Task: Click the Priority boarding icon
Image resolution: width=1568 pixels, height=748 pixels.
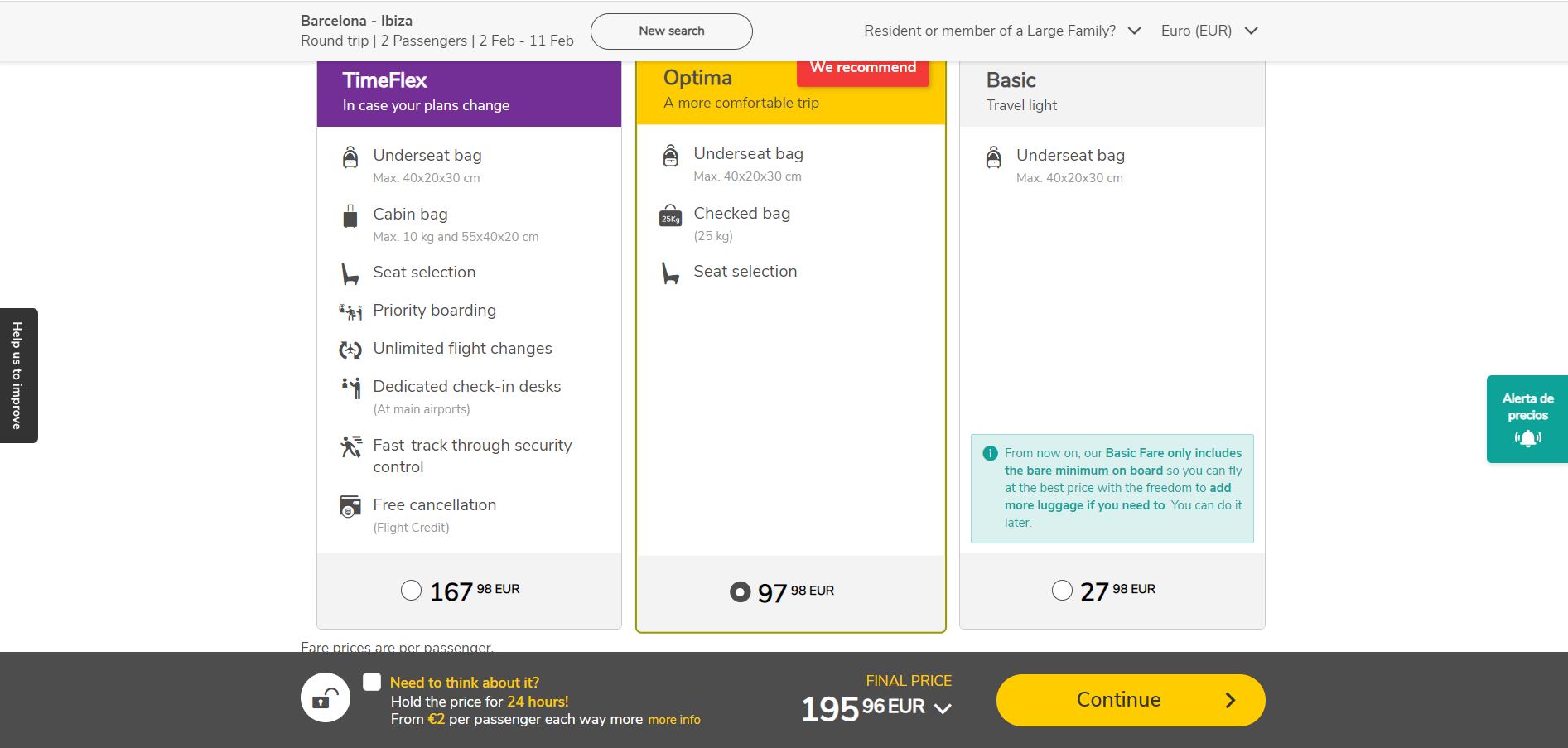Action: coord(350,311)
